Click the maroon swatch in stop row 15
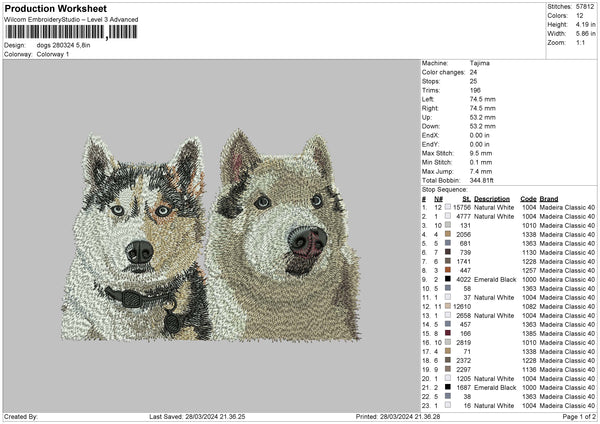The image size is (600, 424). [448, 333]
